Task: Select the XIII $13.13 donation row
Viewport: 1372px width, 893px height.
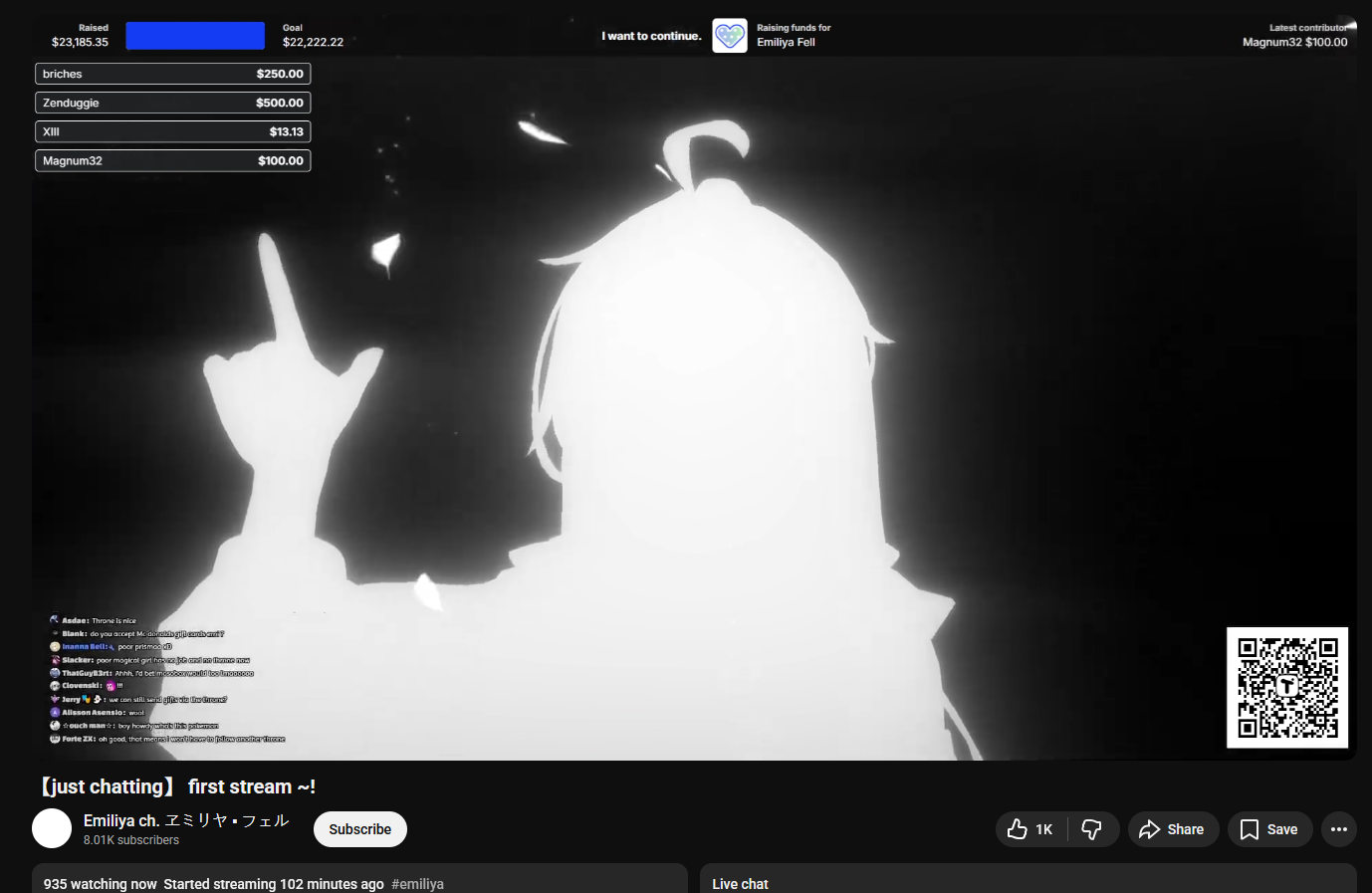Action: click(x=173, y=131)
